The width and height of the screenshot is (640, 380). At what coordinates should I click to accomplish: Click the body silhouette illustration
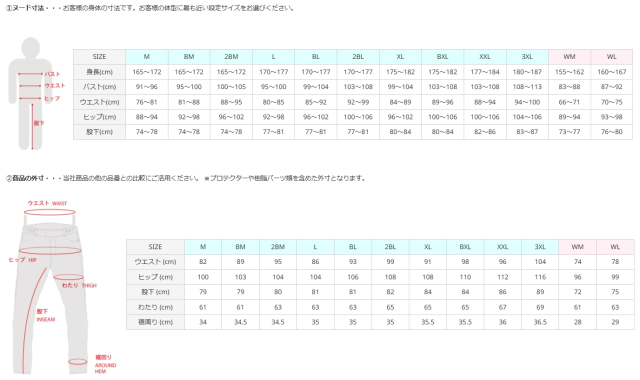tap(31, 93)
